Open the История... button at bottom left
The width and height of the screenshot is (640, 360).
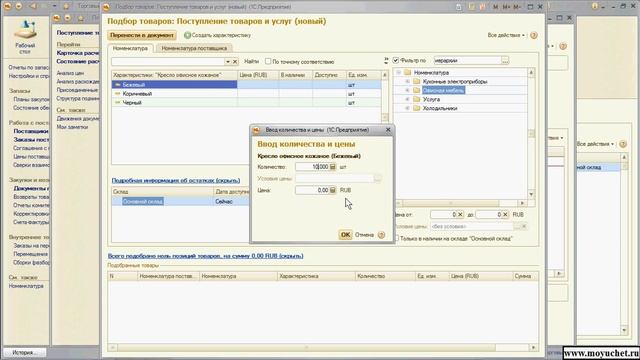coord(25,353)
